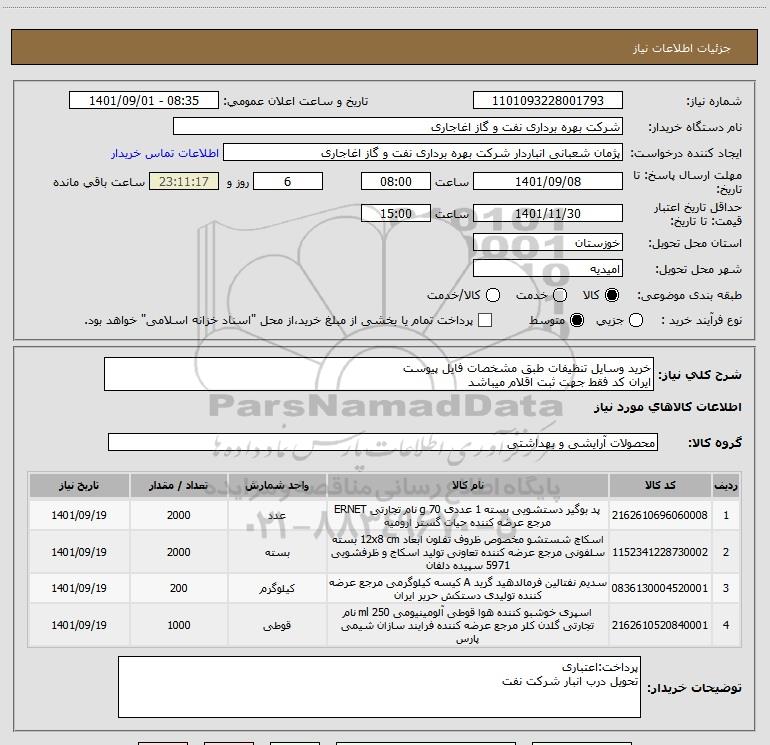Open the اطلاعات تماس خریدار link
The height and width of the screenshot is (745, 770).
(x=165, y=153)
